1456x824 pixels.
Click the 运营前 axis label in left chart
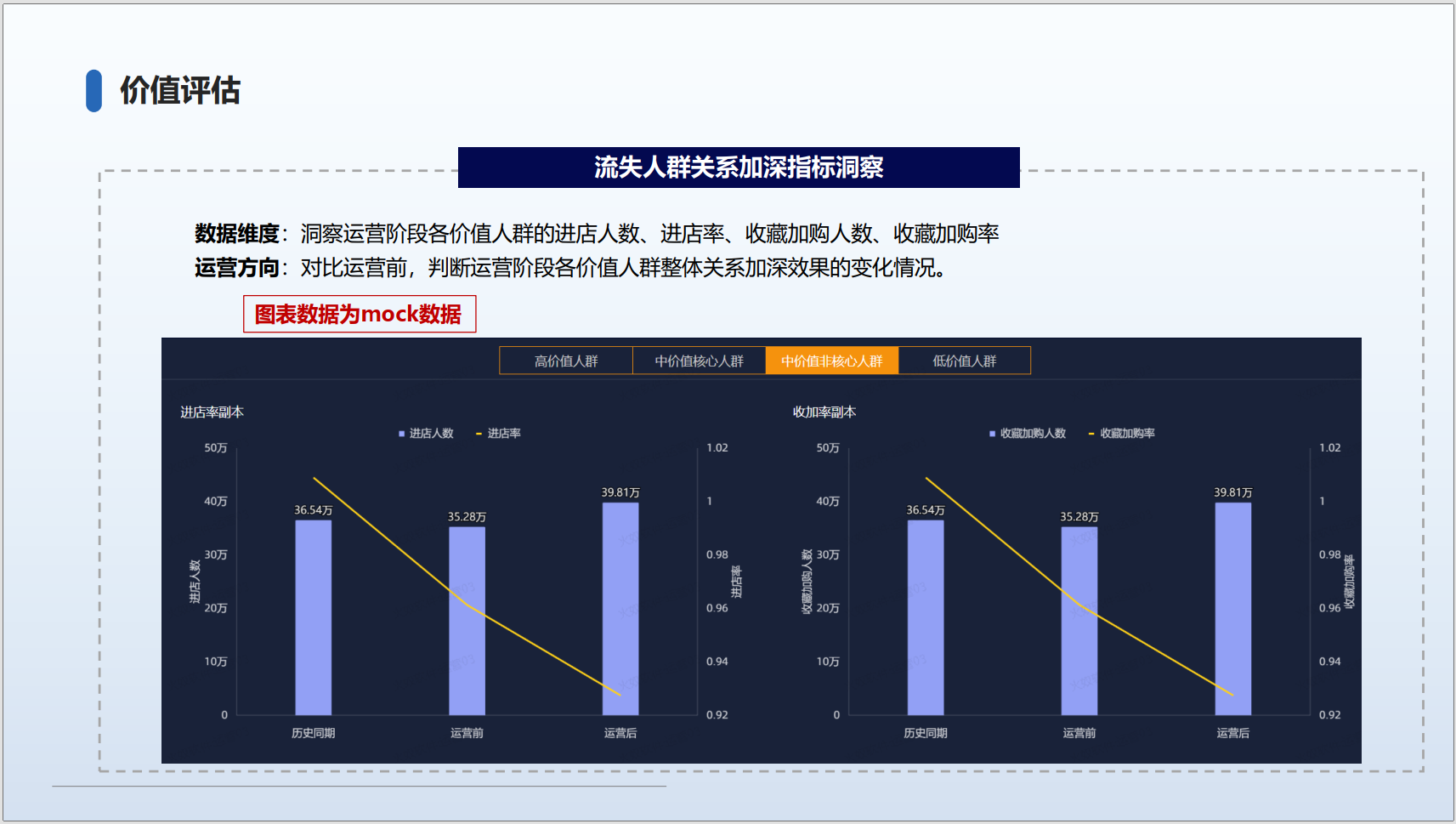click(467, 733)
